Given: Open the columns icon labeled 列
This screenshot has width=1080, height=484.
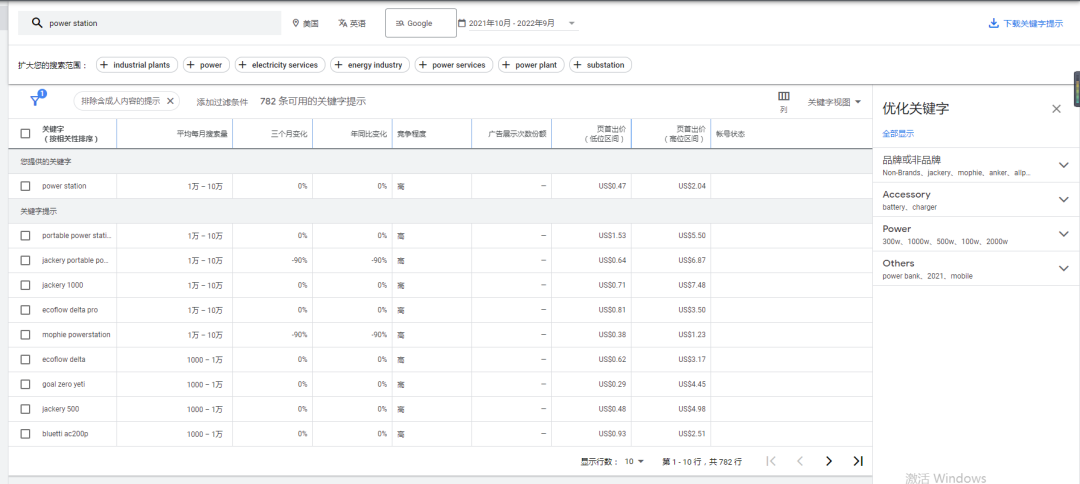Looking at the screenshot, I should point(784,96).
